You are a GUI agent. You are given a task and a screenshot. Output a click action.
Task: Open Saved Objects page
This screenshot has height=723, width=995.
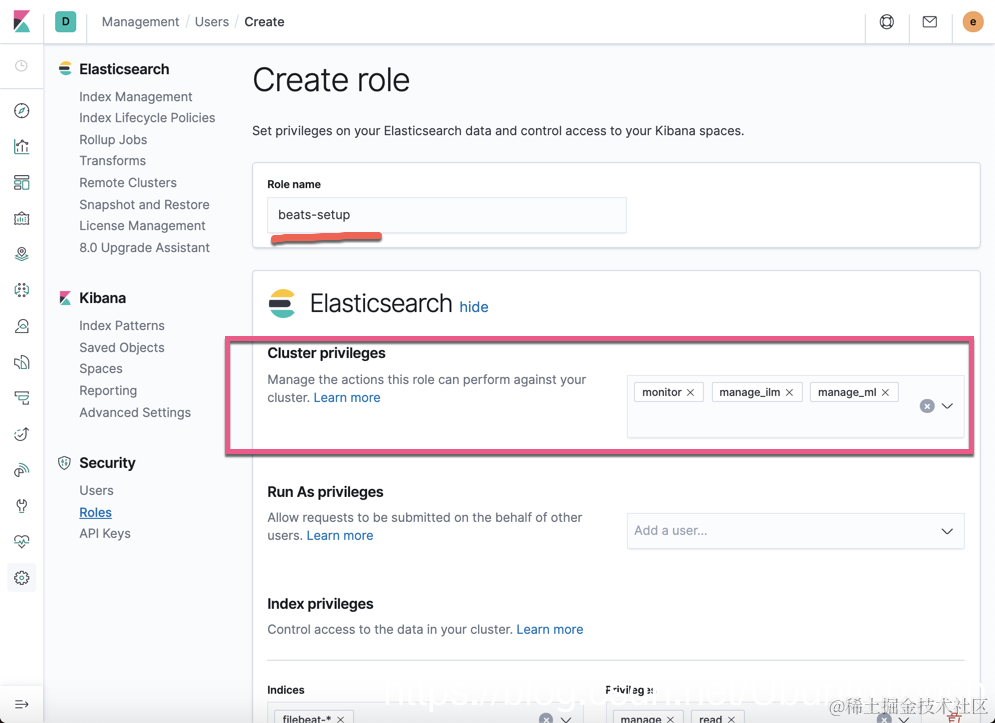click(x=122, y=347)
